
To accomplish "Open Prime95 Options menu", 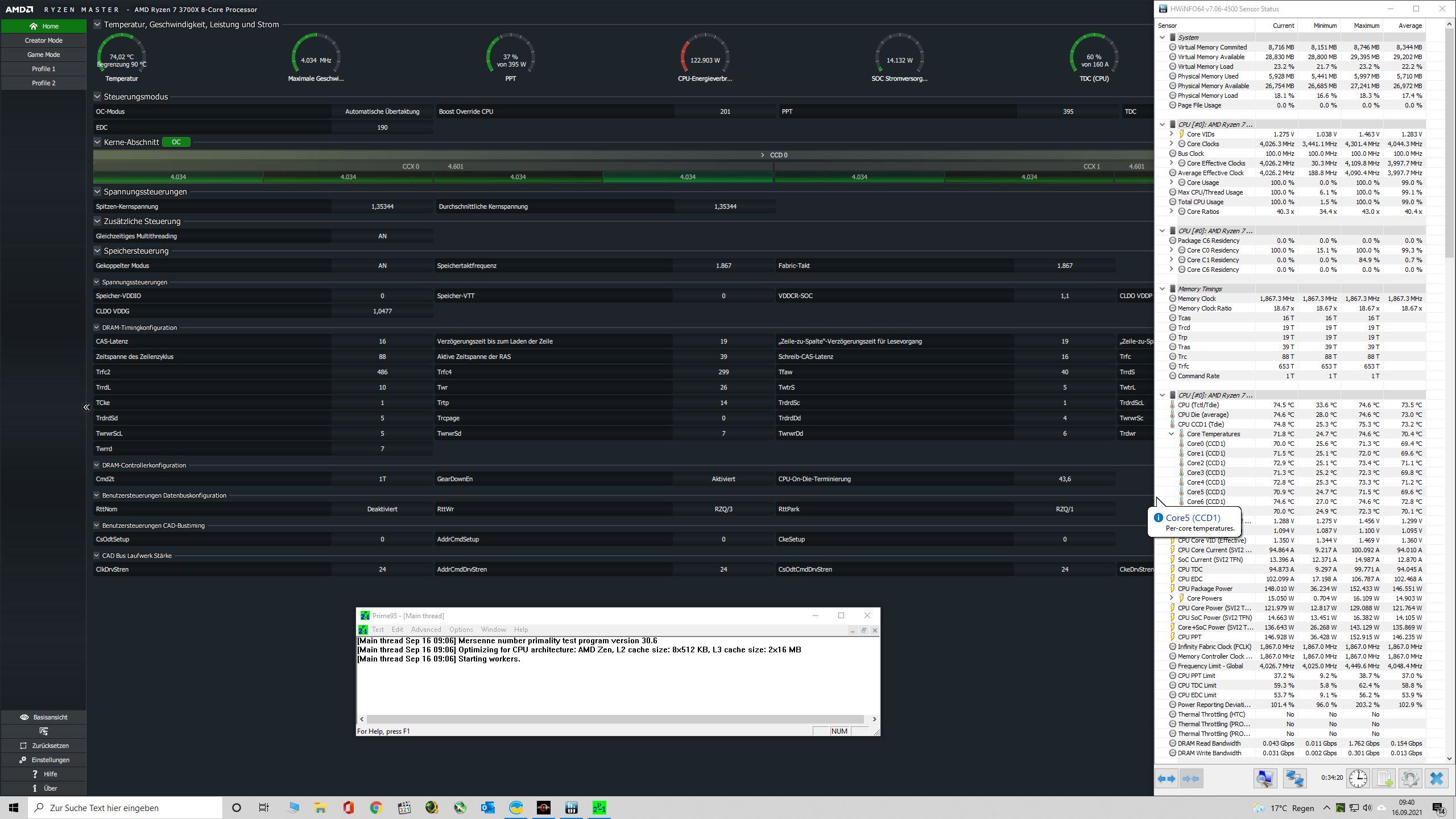I will pos(461,630).
